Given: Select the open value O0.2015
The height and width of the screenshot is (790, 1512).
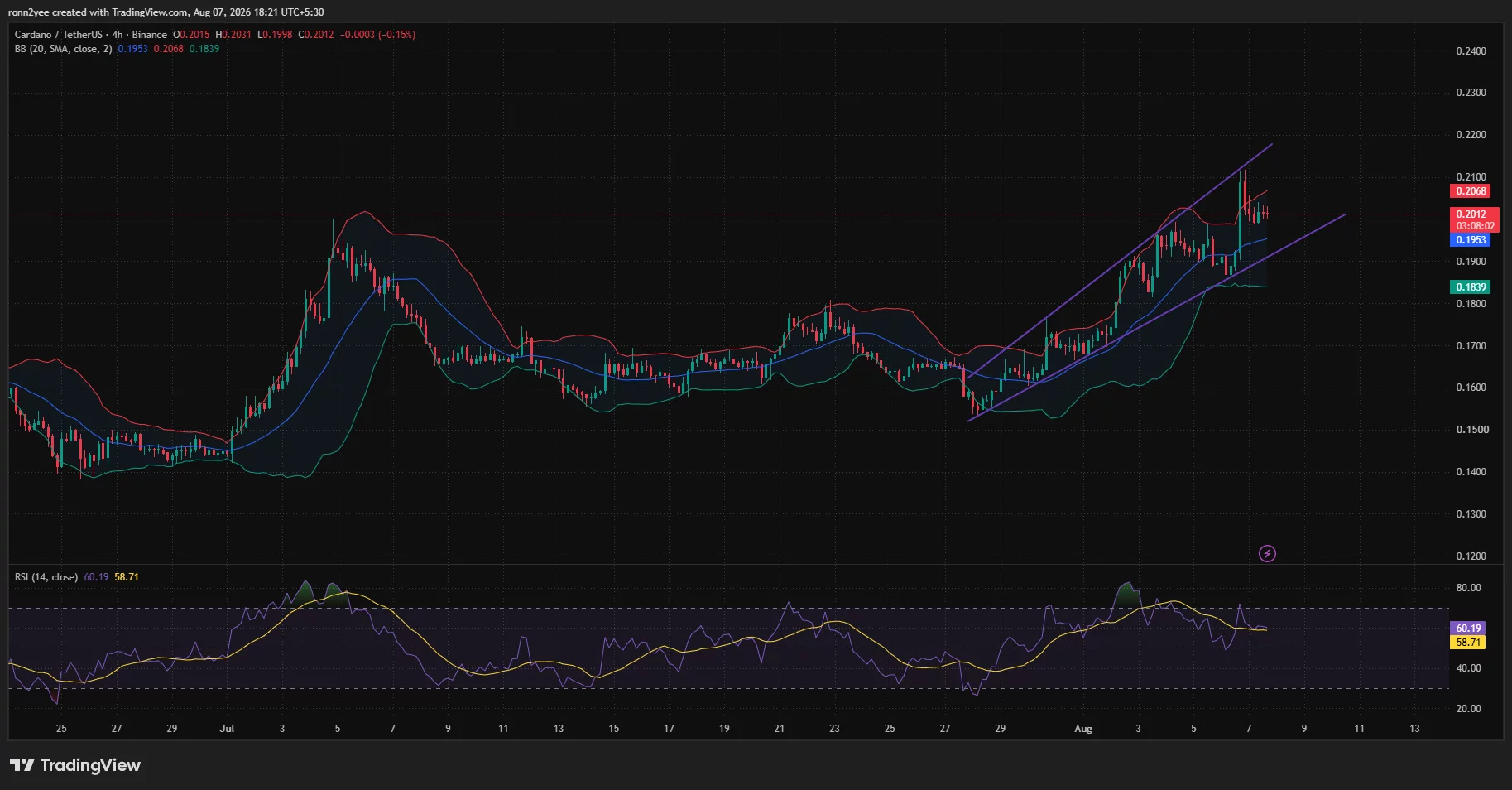Looking at the screenshot, I should click(x=191, y=35).
